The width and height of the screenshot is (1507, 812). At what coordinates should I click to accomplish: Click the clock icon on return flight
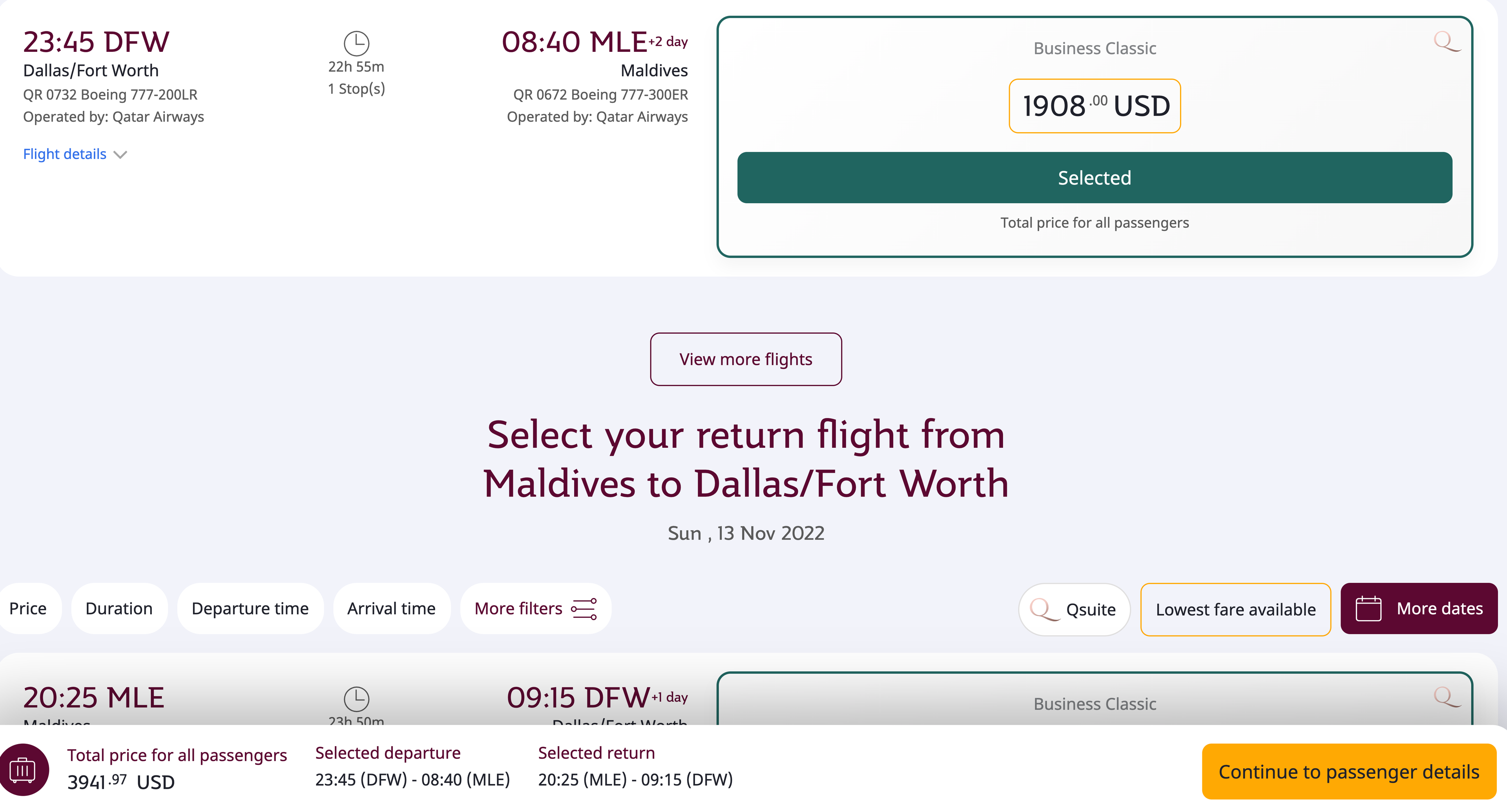[356, 699]
